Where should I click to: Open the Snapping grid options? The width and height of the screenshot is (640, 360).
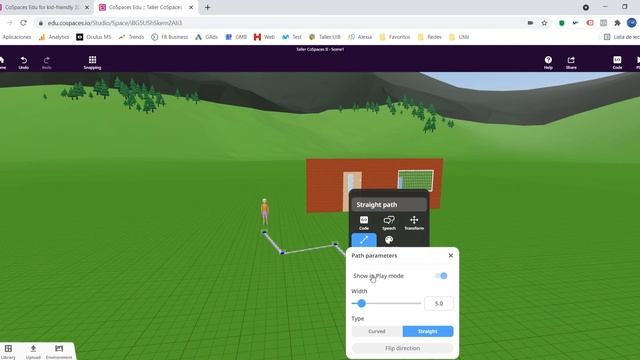pyautogui.click(x=92, y=62)
